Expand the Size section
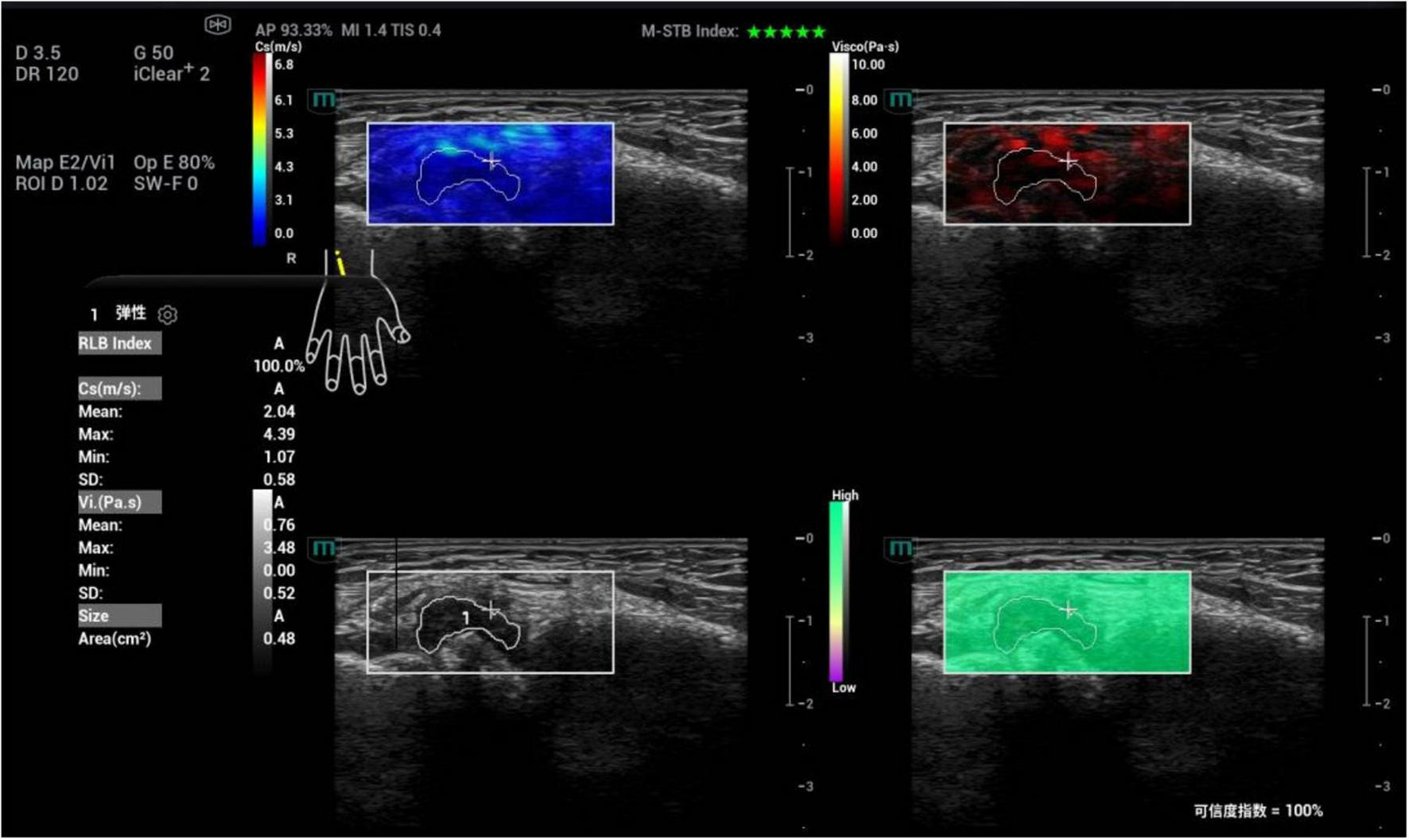 tap(118, 615)
